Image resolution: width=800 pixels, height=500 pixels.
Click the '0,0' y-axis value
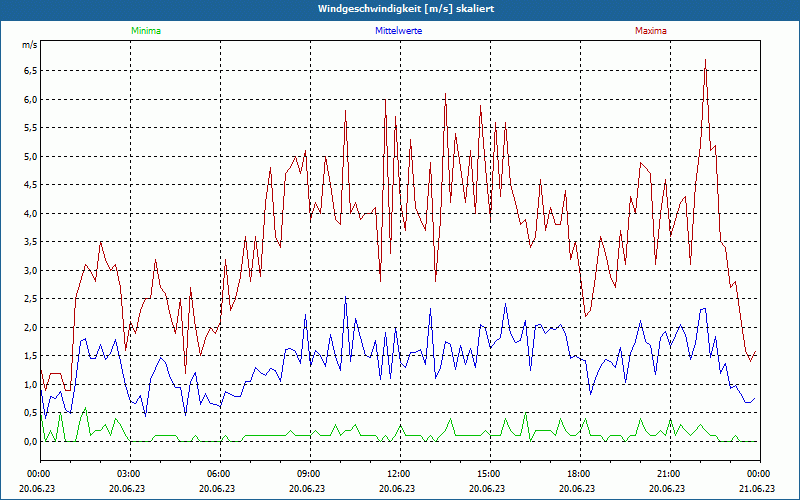(x=31, y=442)
